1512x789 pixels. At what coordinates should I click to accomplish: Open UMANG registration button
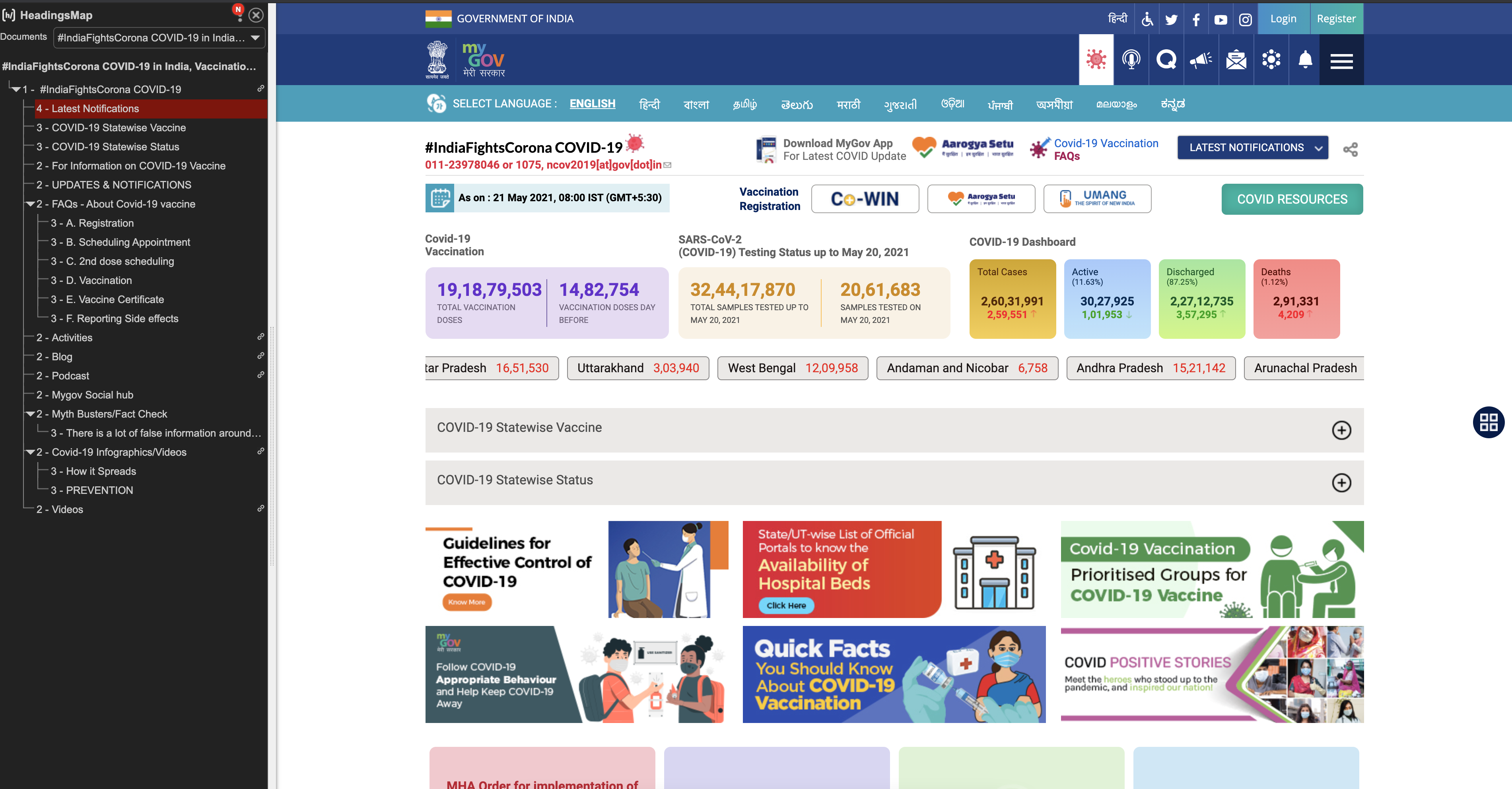click(x=1097, y=199)
